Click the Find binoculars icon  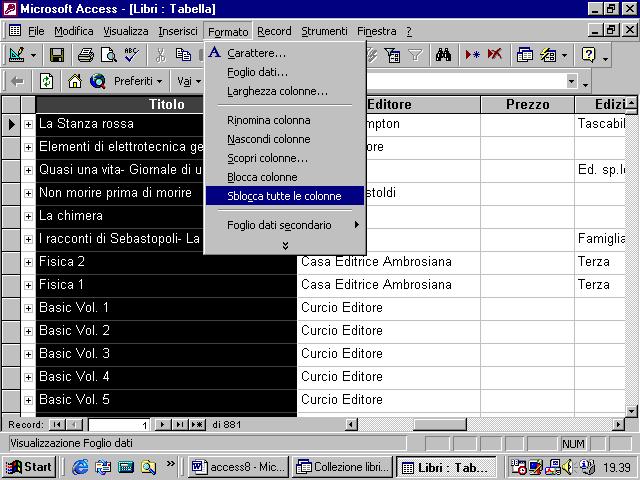443,55
